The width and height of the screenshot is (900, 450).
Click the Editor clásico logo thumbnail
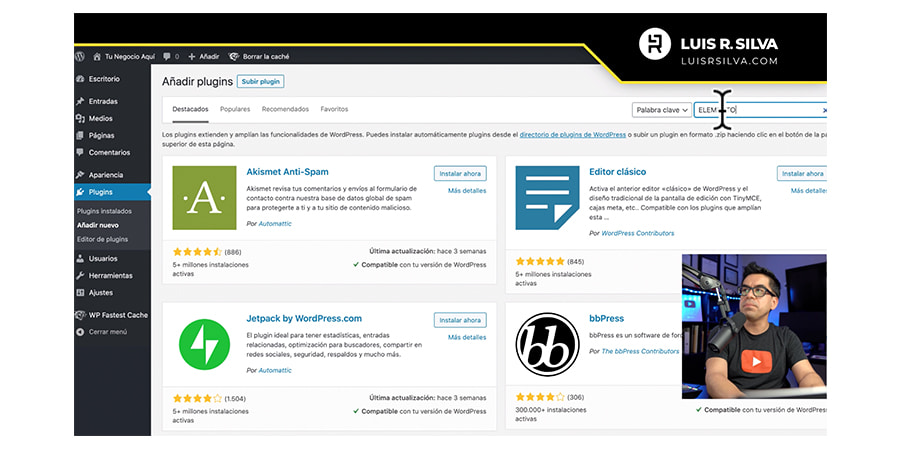547,198
